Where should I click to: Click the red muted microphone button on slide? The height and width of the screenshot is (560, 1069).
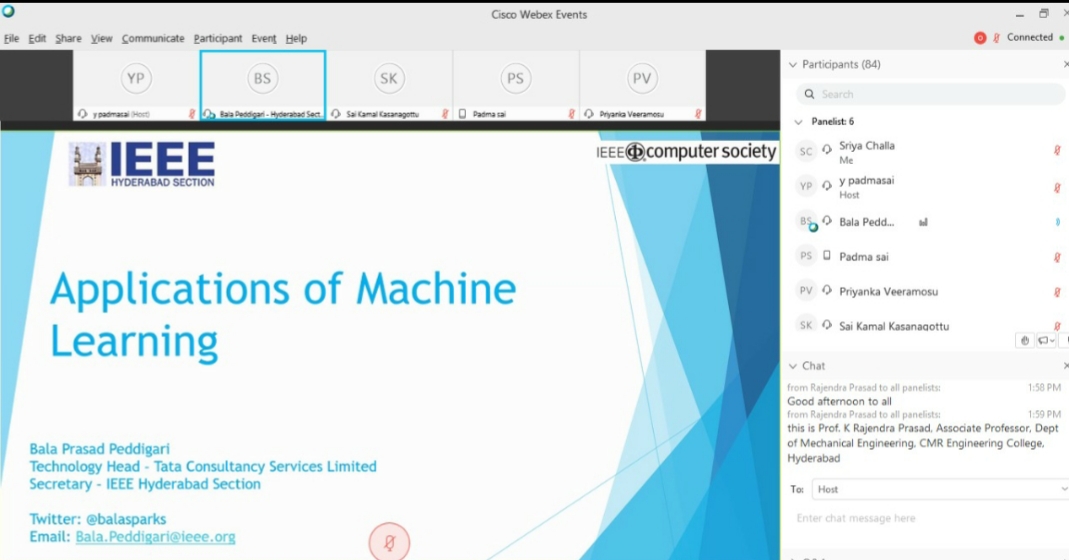[x=389, y=542]
